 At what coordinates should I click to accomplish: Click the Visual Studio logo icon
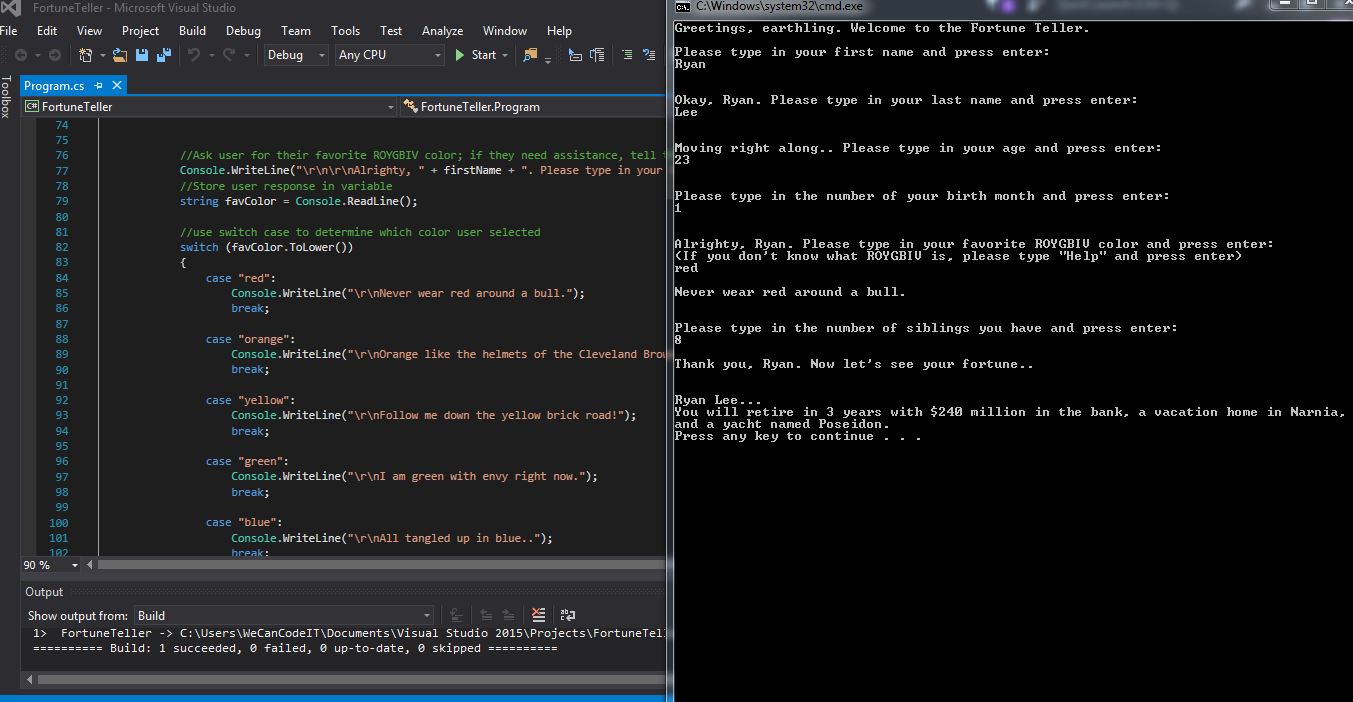coord(10,8)
